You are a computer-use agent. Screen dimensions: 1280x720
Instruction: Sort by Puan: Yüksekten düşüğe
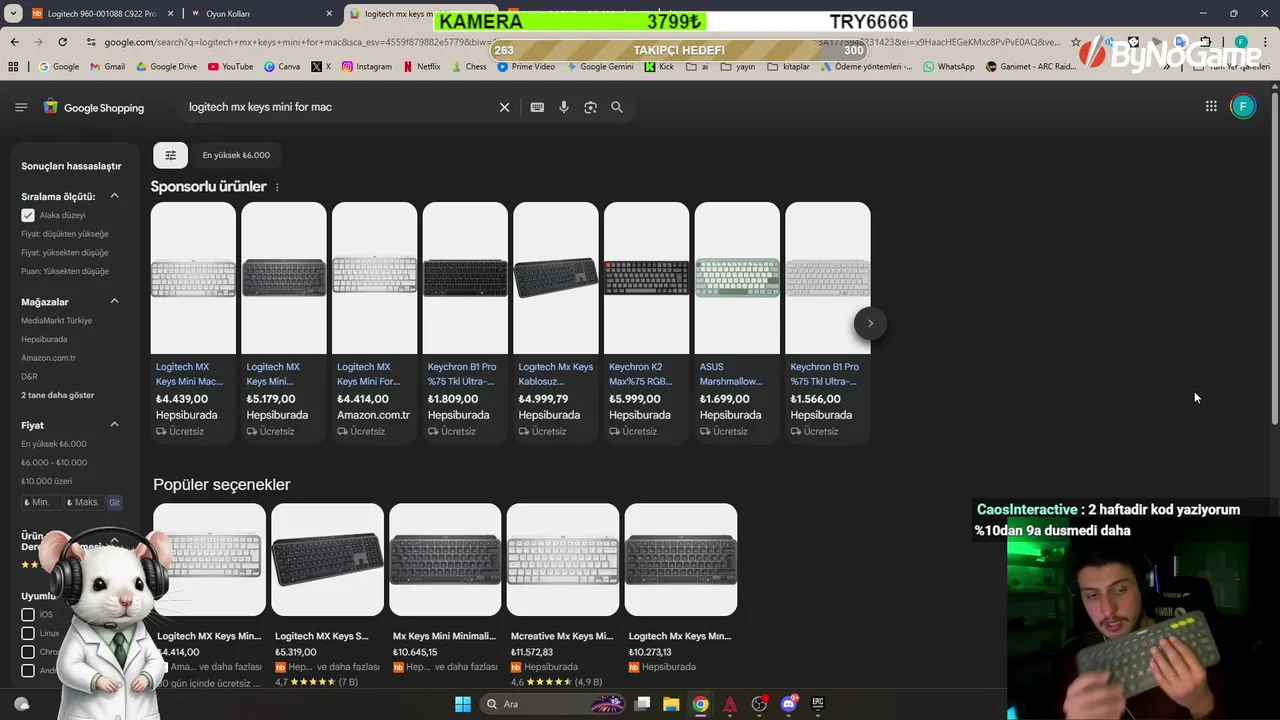click(65, 271)
